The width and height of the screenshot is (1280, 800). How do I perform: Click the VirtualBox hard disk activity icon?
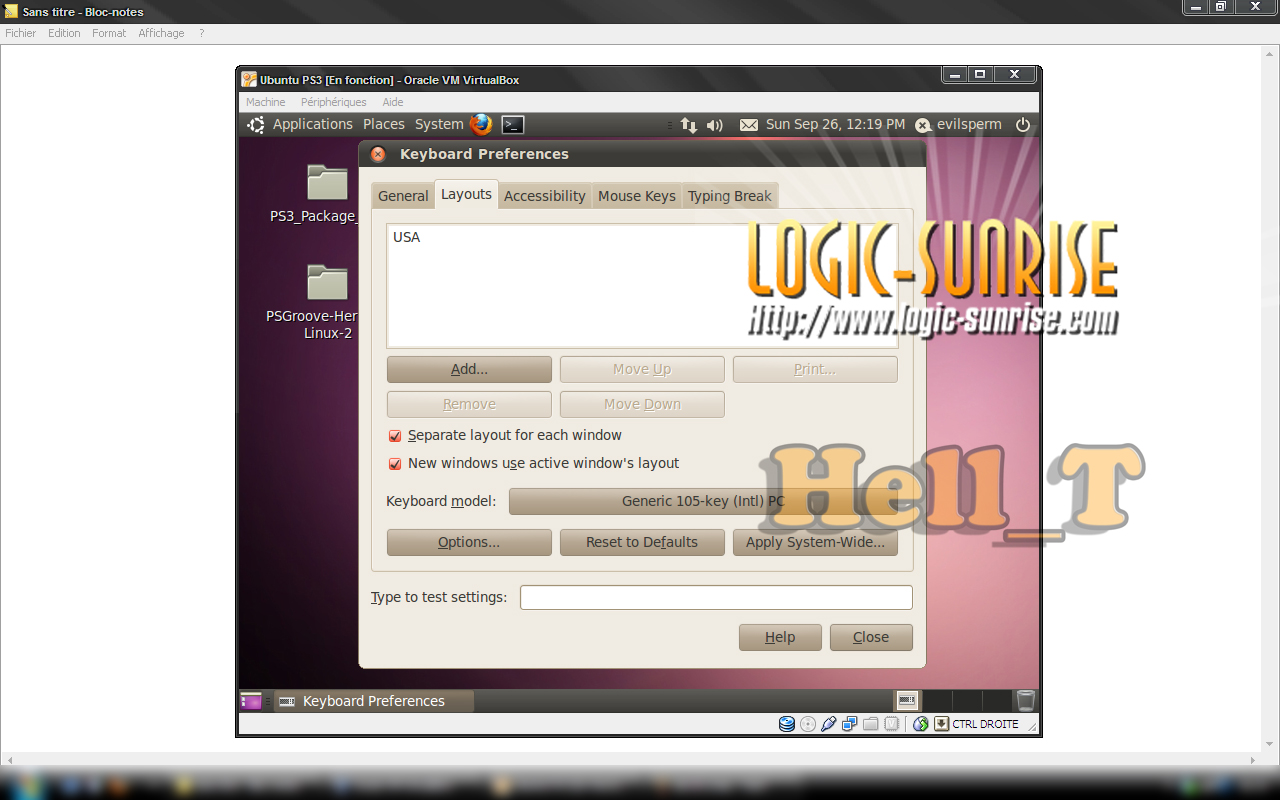(x=786, y=724)
